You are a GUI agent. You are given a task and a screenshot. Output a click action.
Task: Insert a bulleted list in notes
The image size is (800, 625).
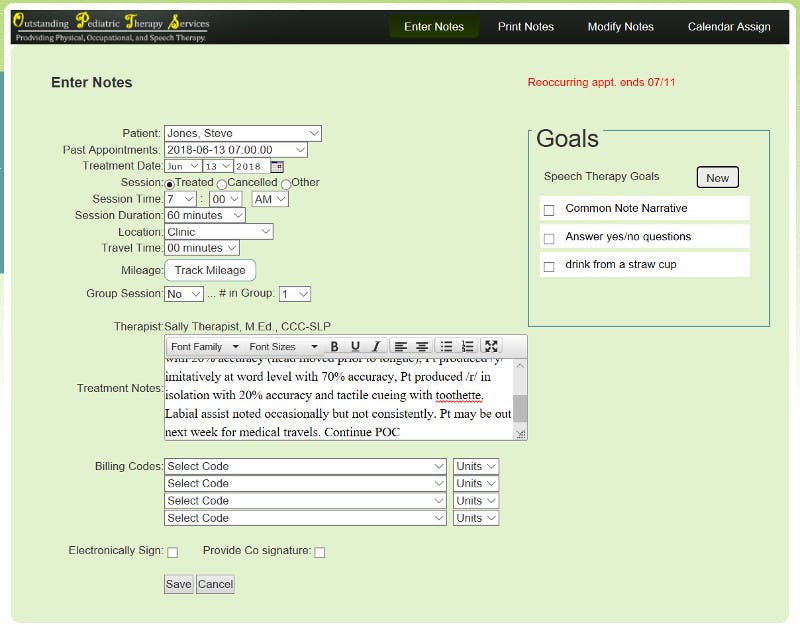tap(446, 346)
